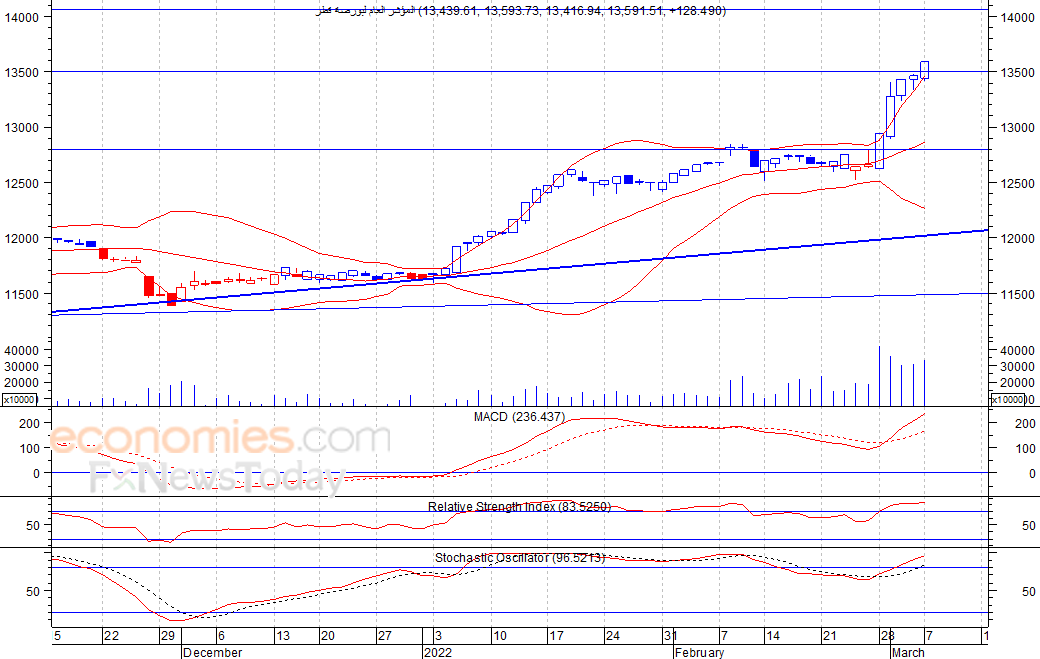Click the 2022 year label on the axis

point(438,652)
